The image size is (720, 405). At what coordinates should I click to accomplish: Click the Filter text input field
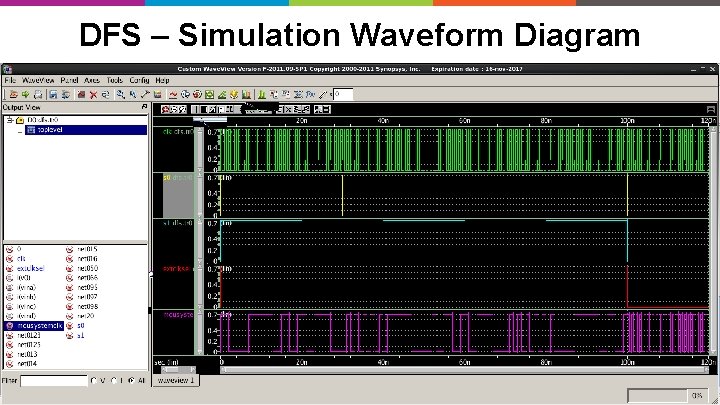(x=54, y=381)
